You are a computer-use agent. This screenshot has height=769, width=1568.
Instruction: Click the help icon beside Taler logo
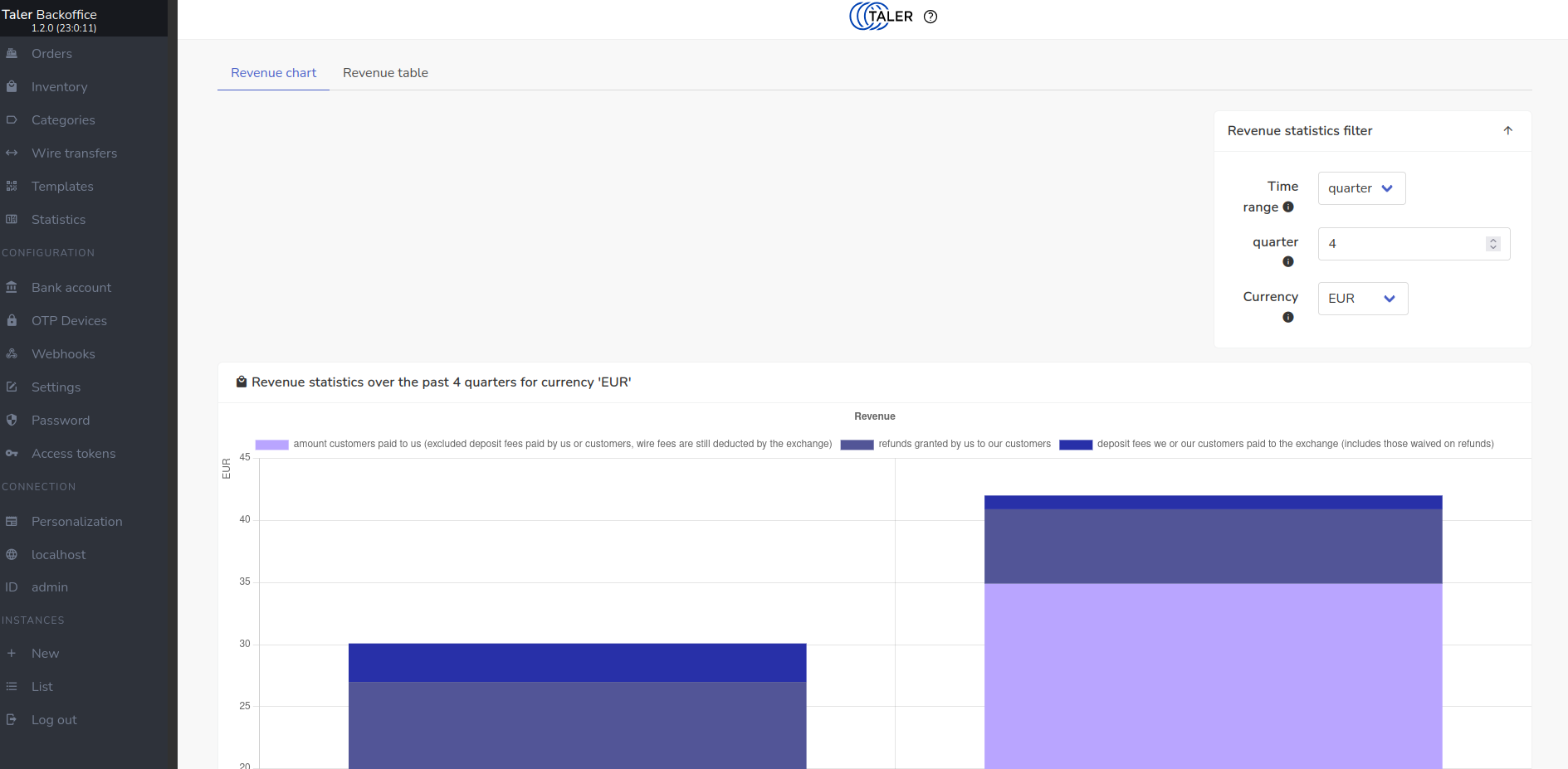pyautogui.click(x=931, y=17)
